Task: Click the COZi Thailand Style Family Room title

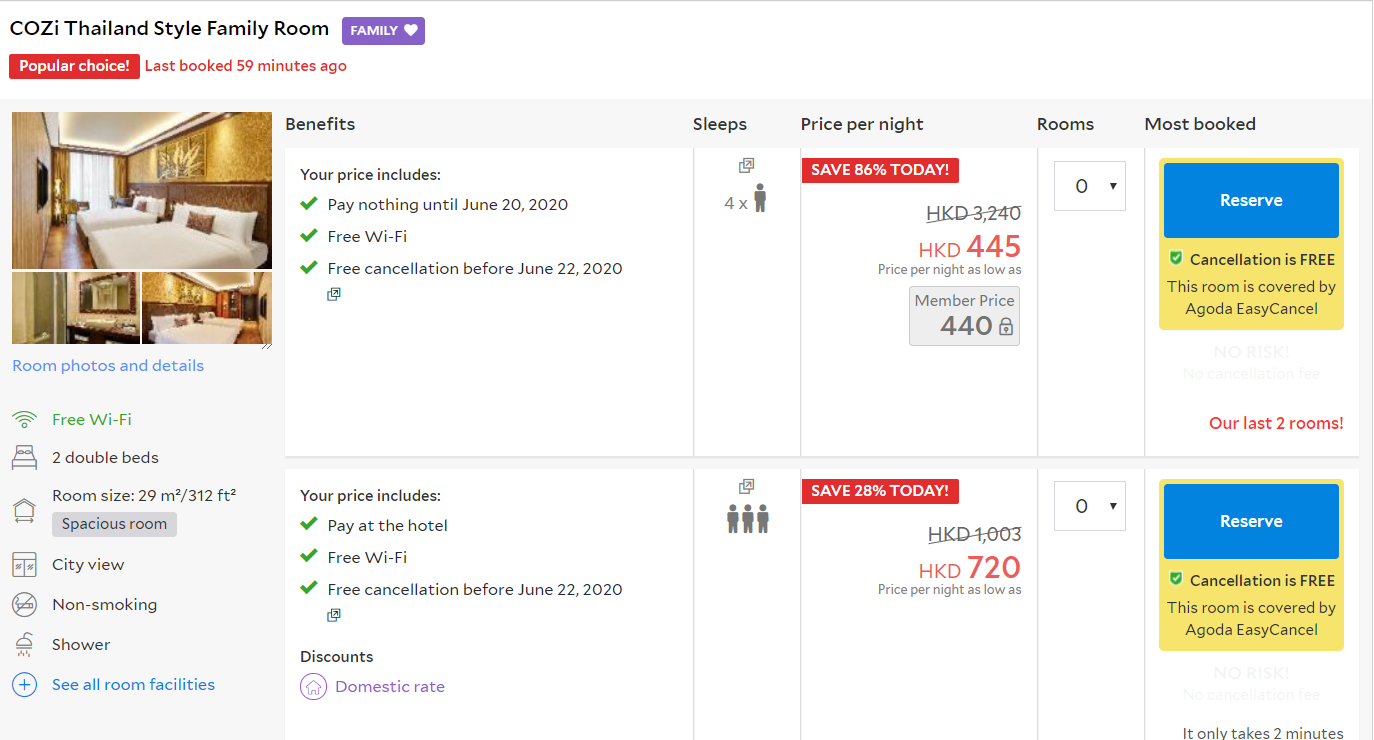Action: pos(169,29)
